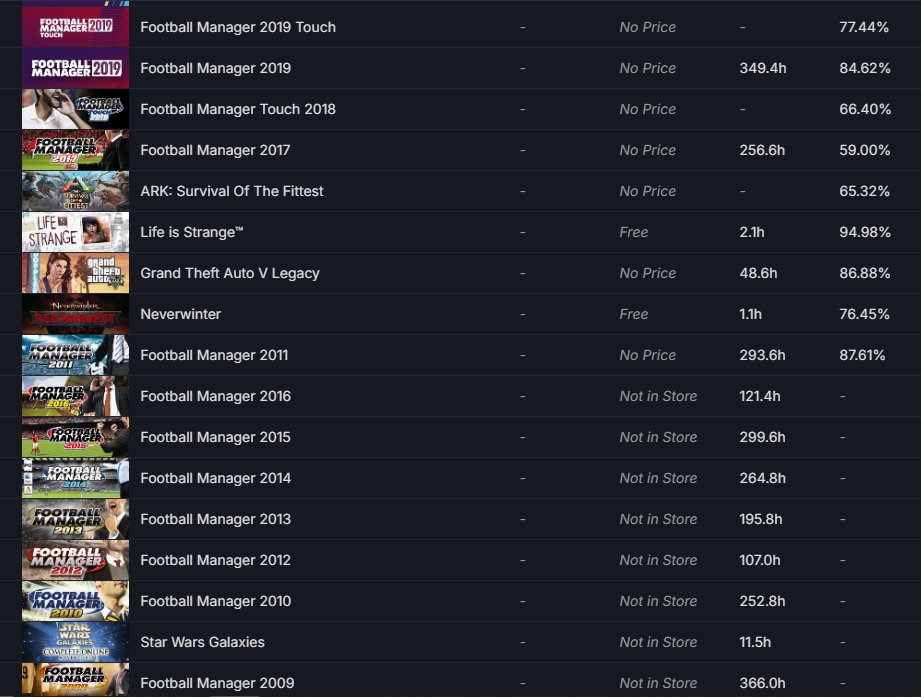The image size is (921, 697).
Task: Click the Football Manager 2019 game banner
Action: (75, 68)
